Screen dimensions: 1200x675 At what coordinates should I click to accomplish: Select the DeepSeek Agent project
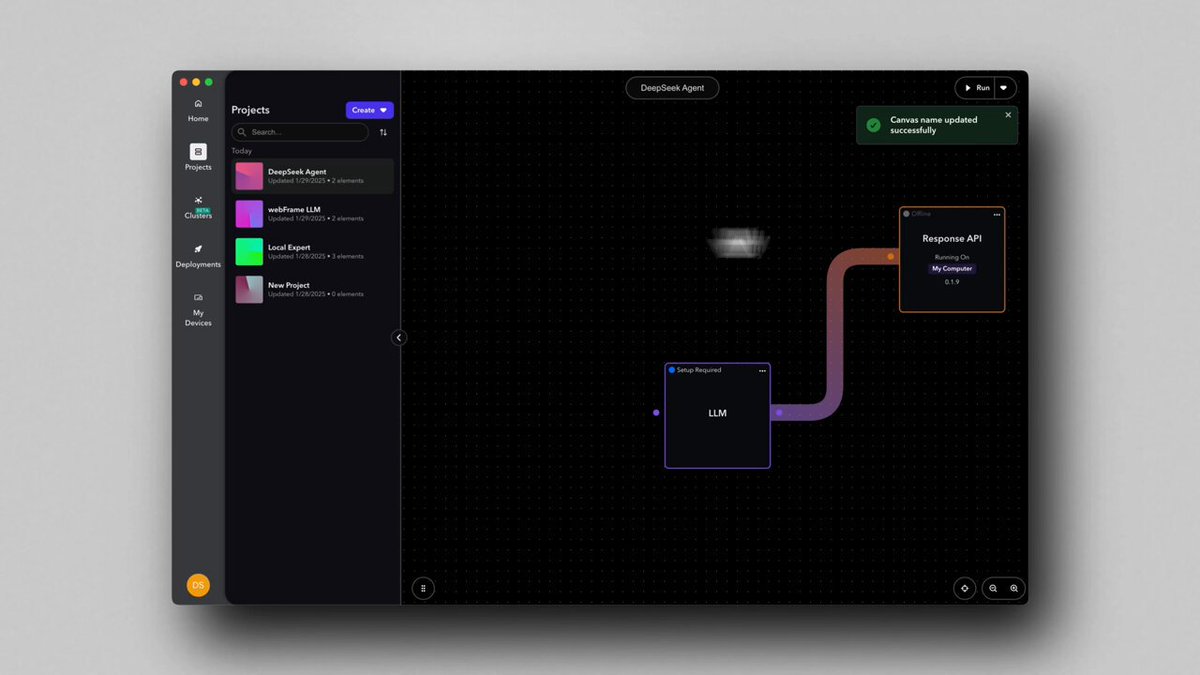[313, 176]
